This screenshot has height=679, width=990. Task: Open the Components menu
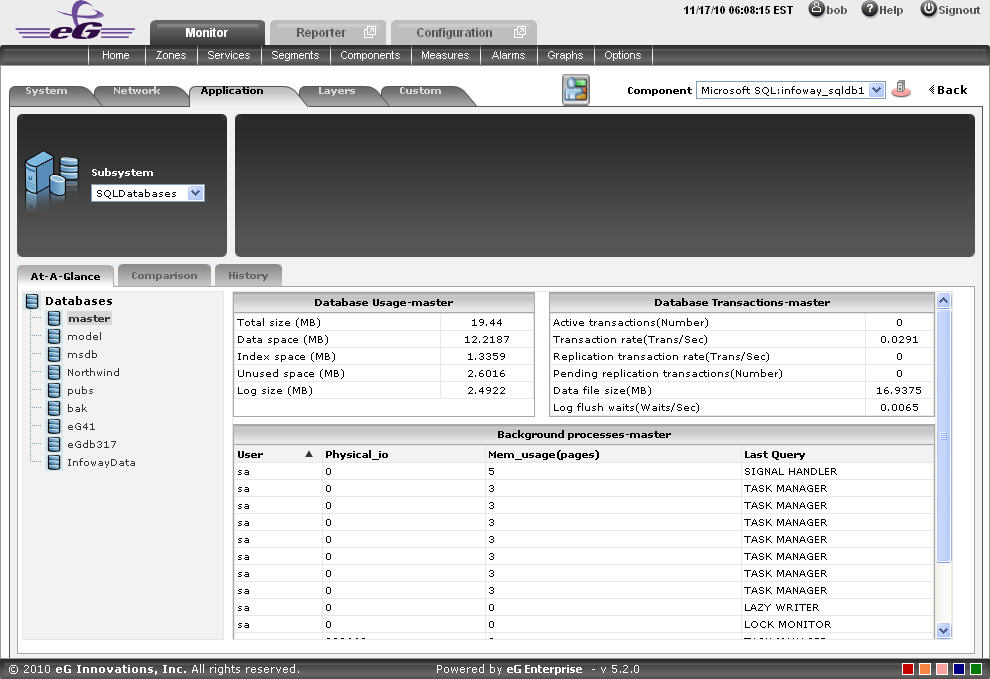coord(370,56)
